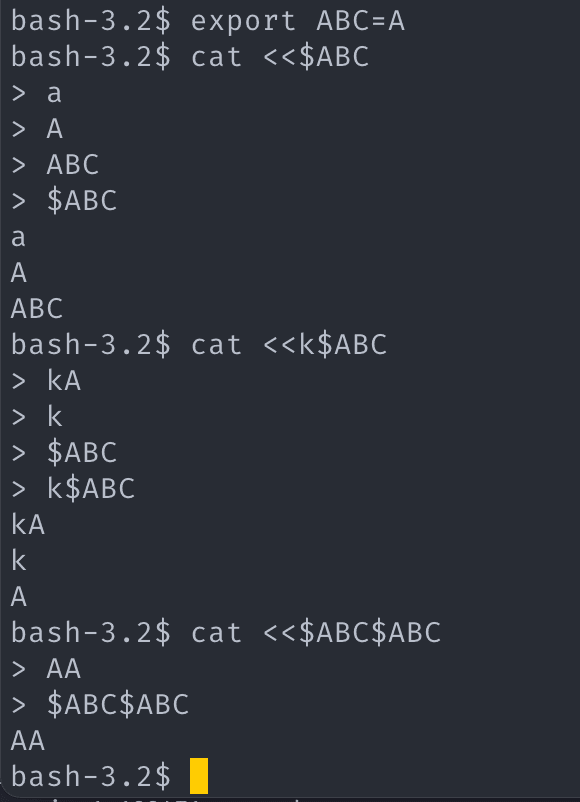Viewport: 580px width, 802px height.
Task: Click the heredoc input line '> AA'
Action: pos(46,669)
